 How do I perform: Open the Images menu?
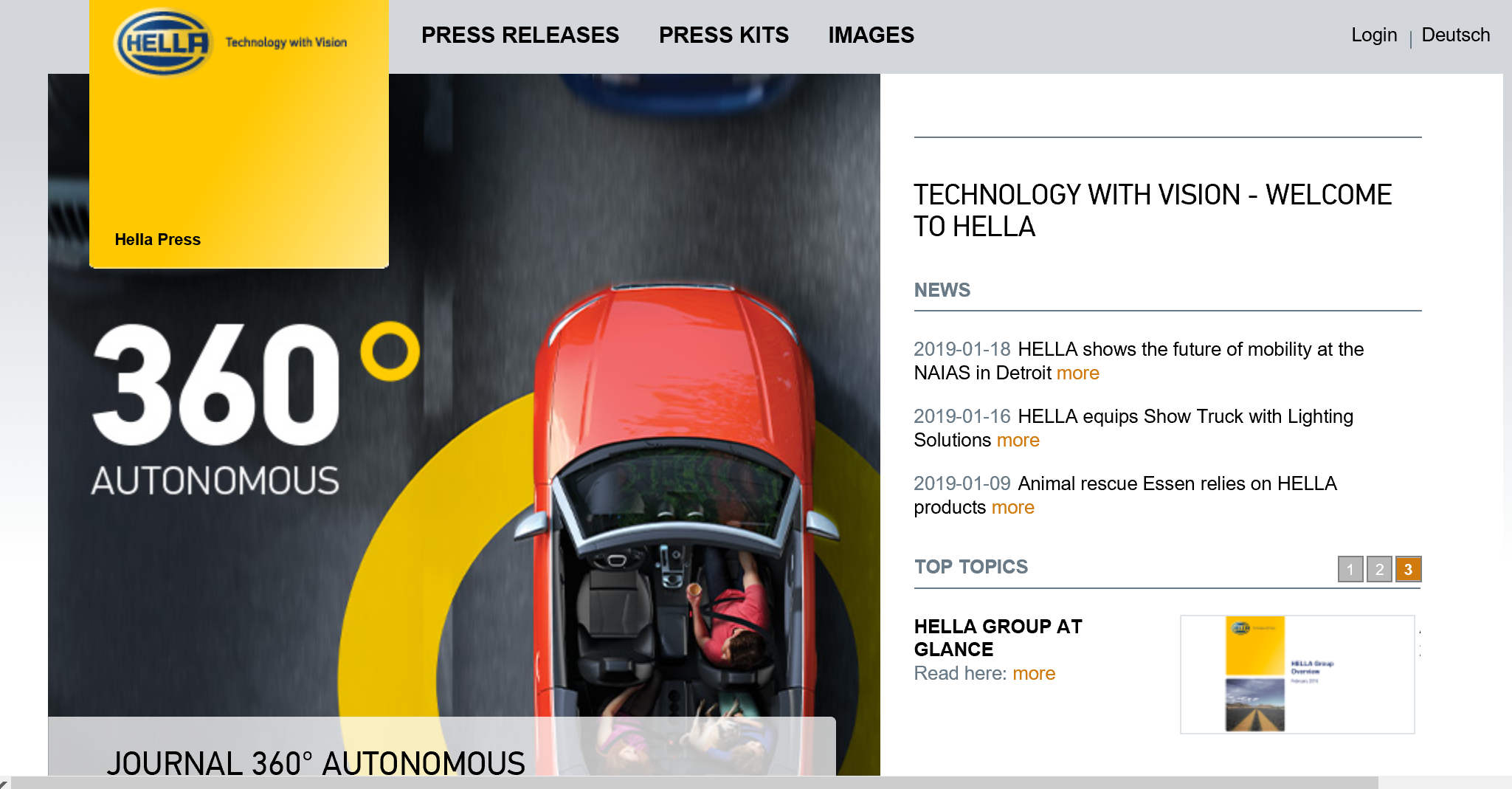tap(871, 35)
